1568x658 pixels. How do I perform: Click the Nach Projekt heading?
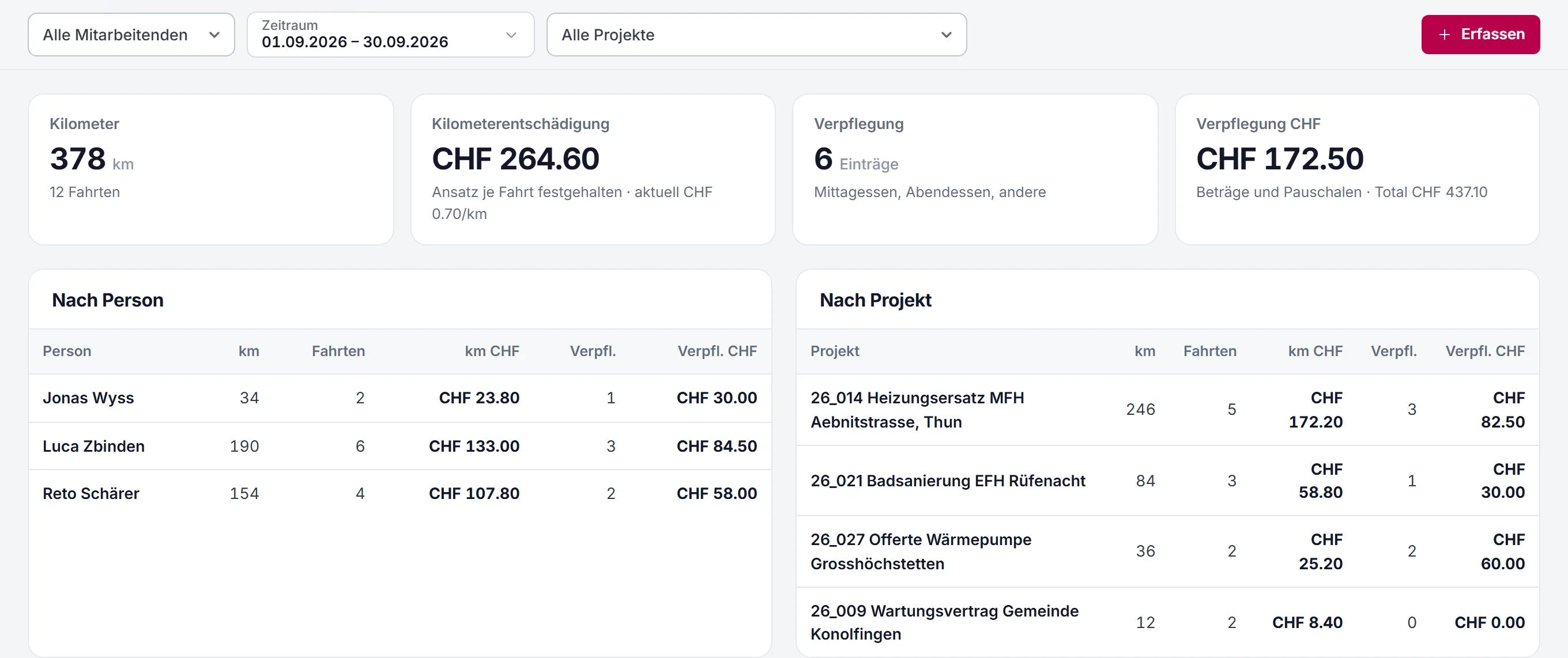[875, 300]
